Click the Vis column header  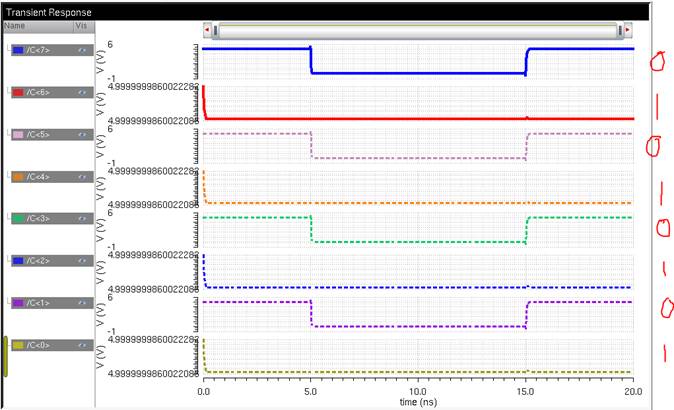tap(81, 26)
